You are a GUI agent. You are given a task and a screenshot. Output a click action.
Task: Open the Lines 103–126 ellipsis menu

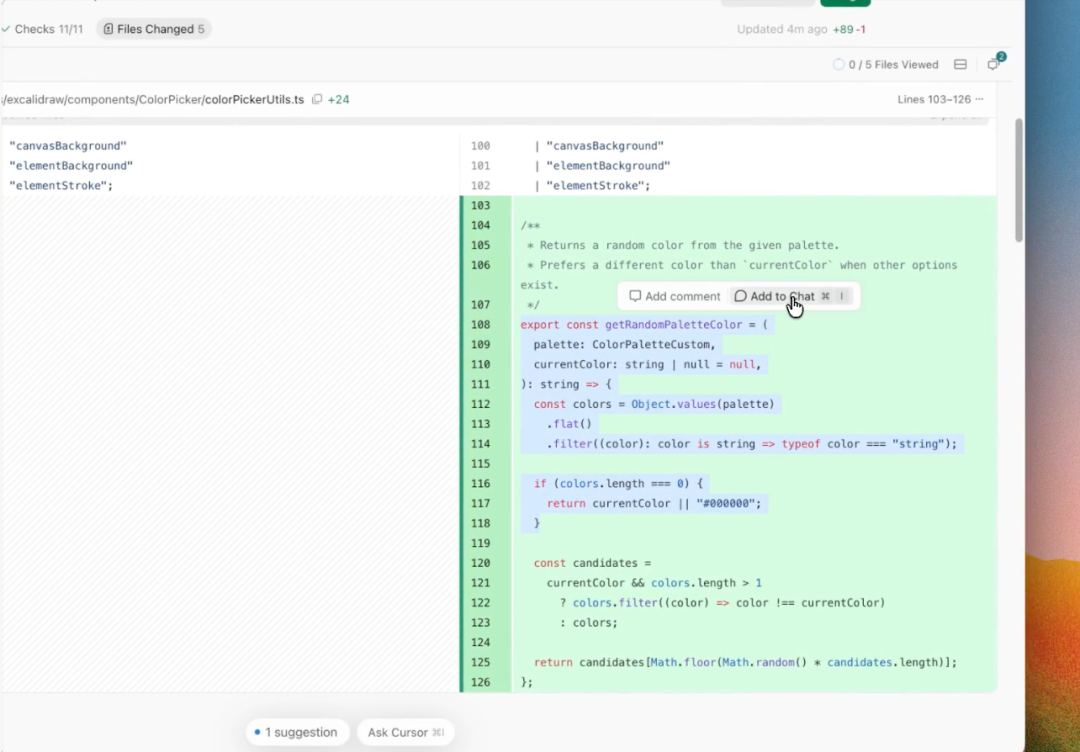(x=979, y=99)
